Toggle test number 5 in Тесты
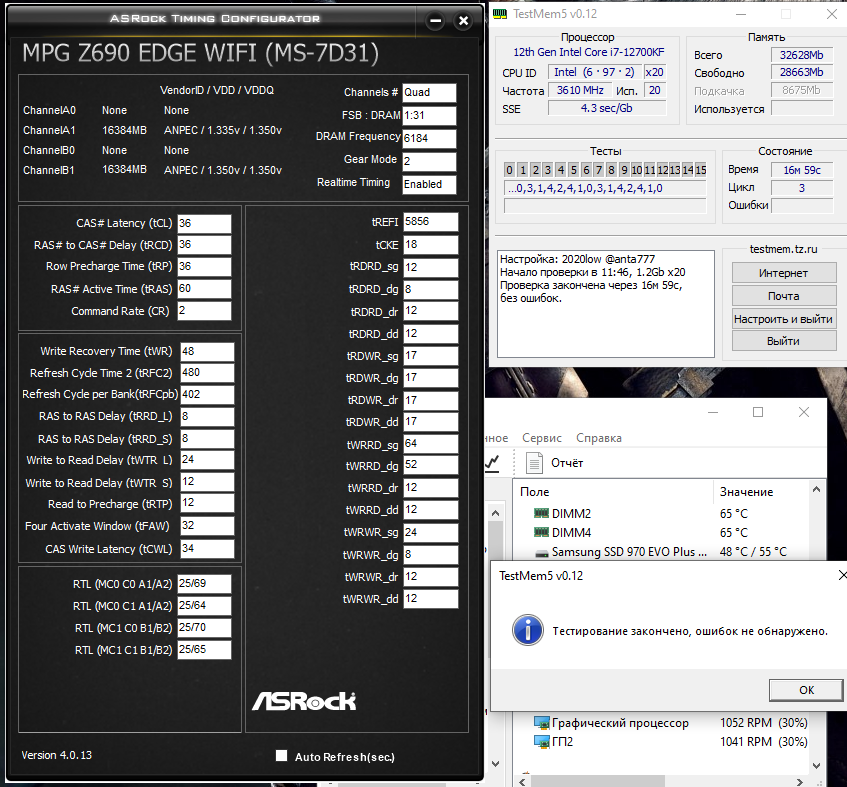The height and width of the screenshot is (787, 847). pyautogui.click(x=574, y=170)
